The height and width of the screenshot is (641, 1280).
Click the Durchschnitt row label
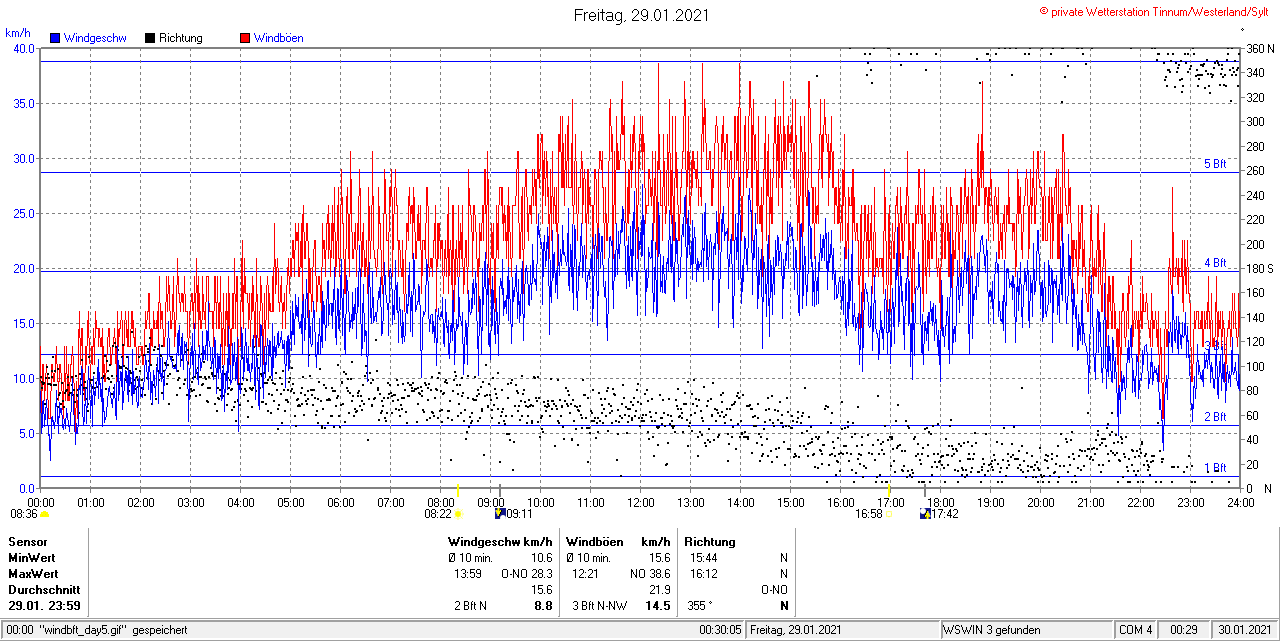[43, 590]
